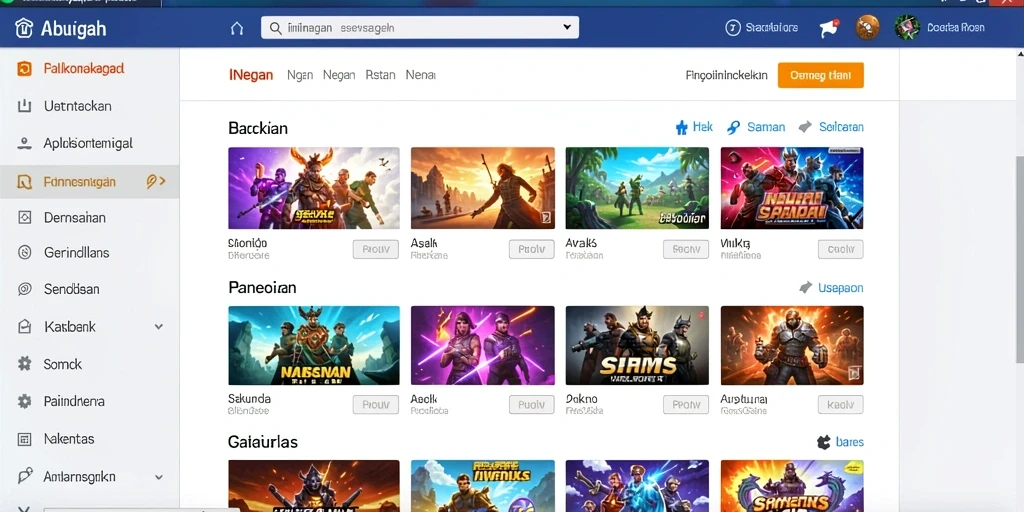Select the Nenai tab
Viewport: 1024px width, 512px height.
421,75
